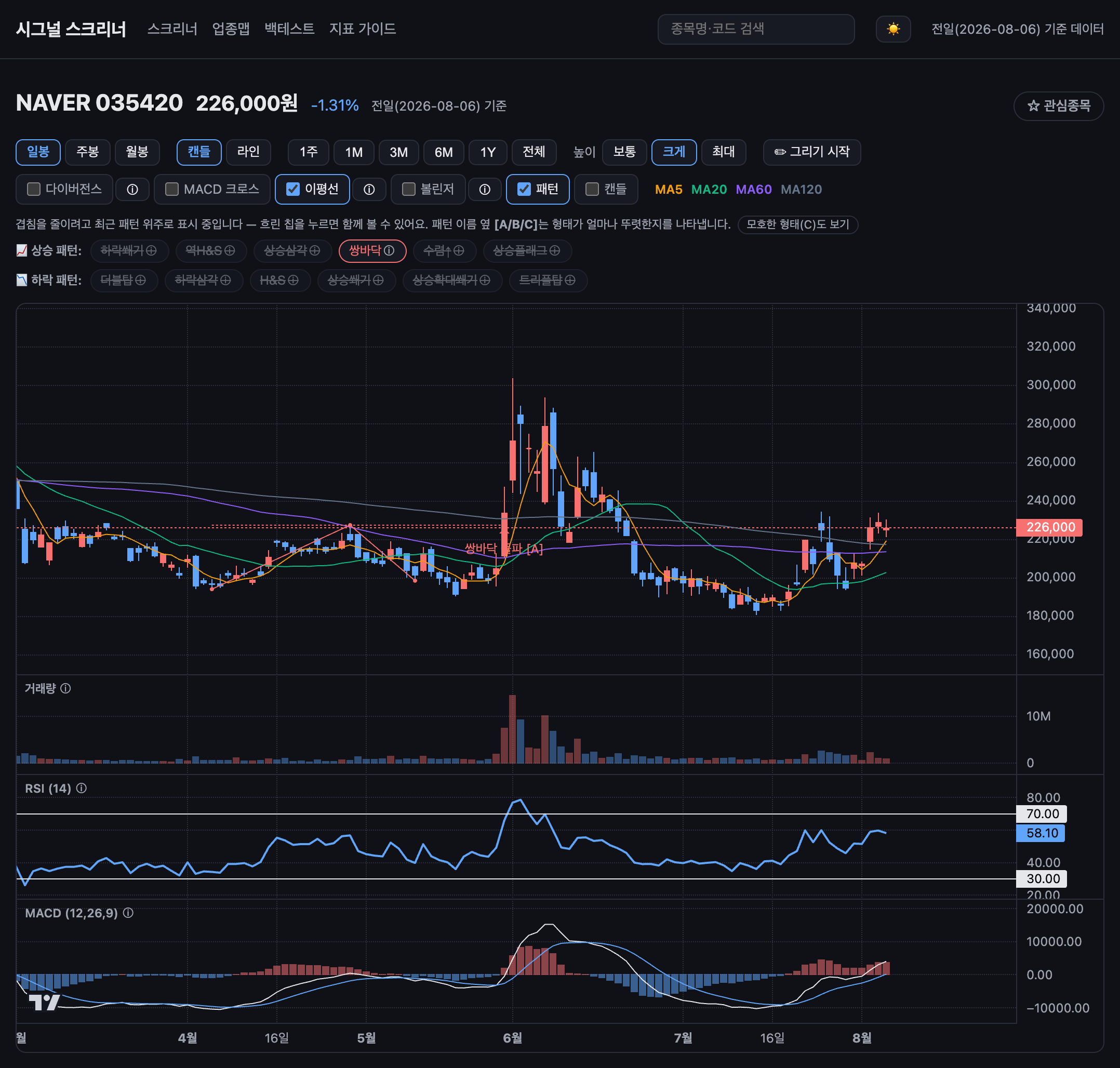Click the plus icon on the 상승플래그 chip
Image resolution: width=1120 pixels, height=1068 pixels.
tap(555, 250)
